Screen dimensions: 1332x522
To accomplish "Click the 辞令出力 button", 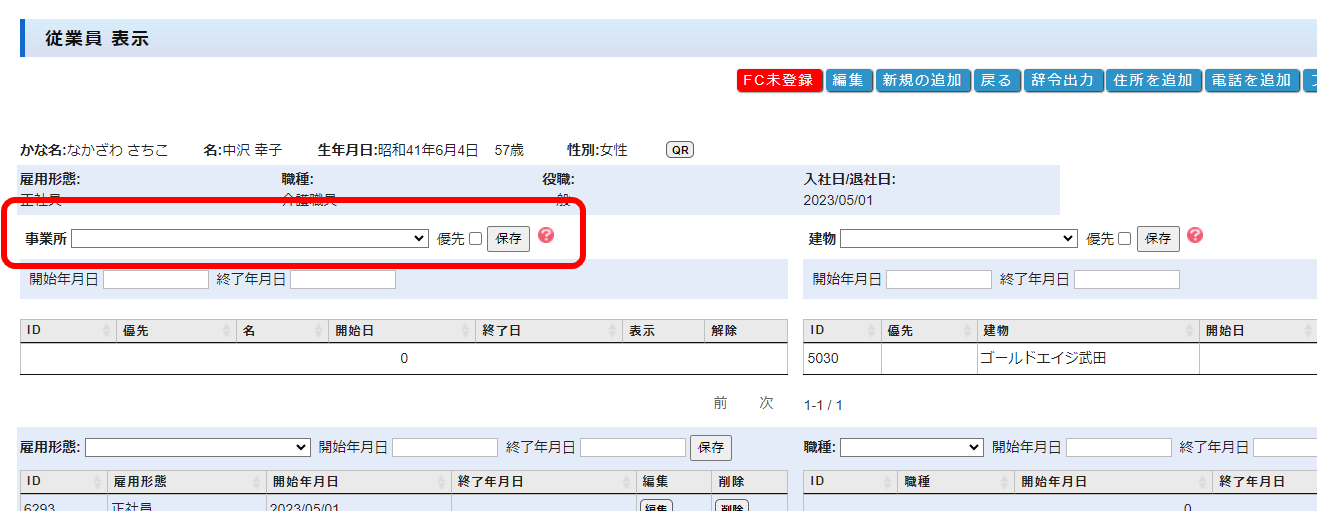I will click(1062, 81).
